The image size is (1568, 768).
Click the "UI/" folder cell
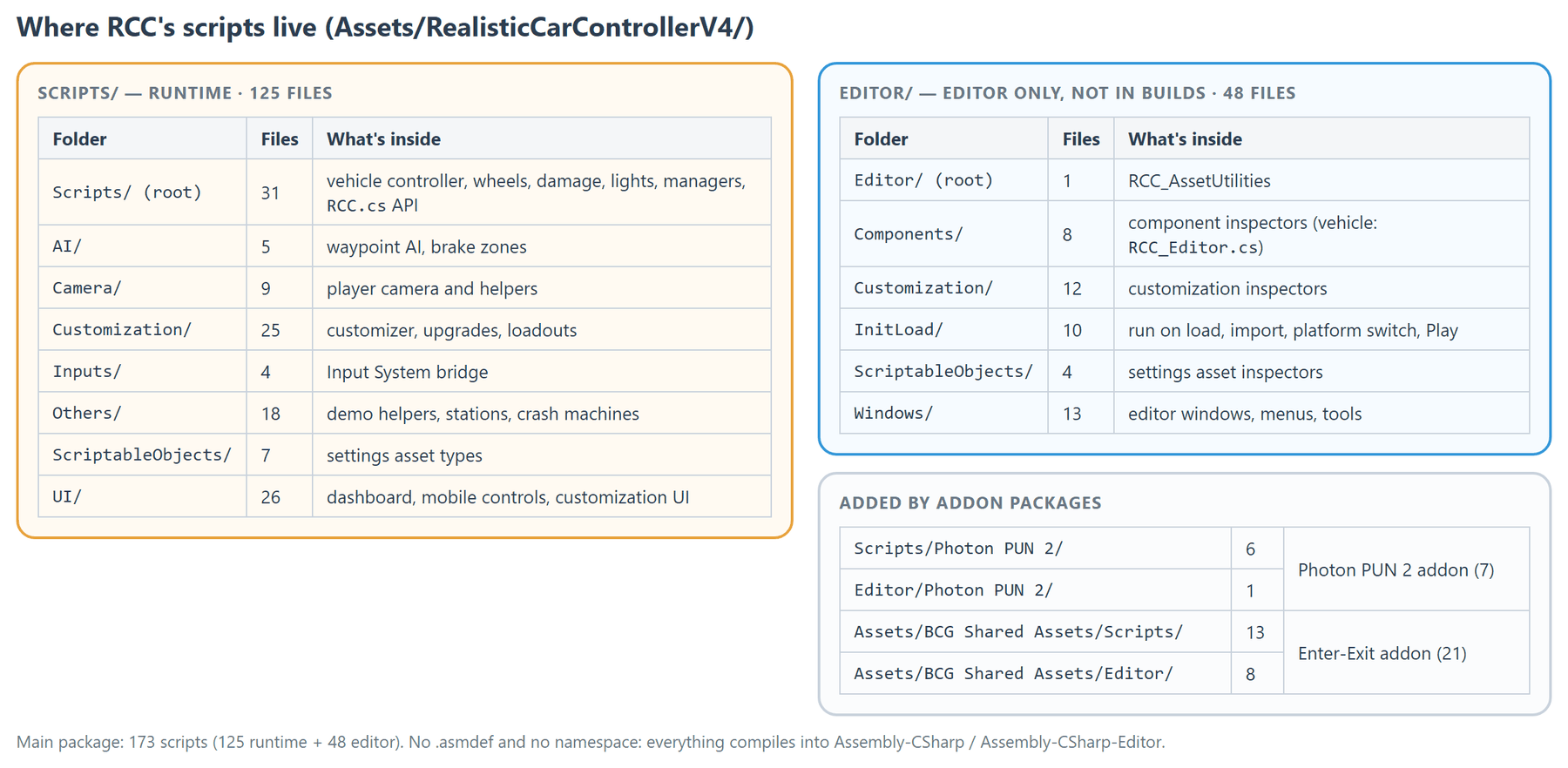pos(143,497)
